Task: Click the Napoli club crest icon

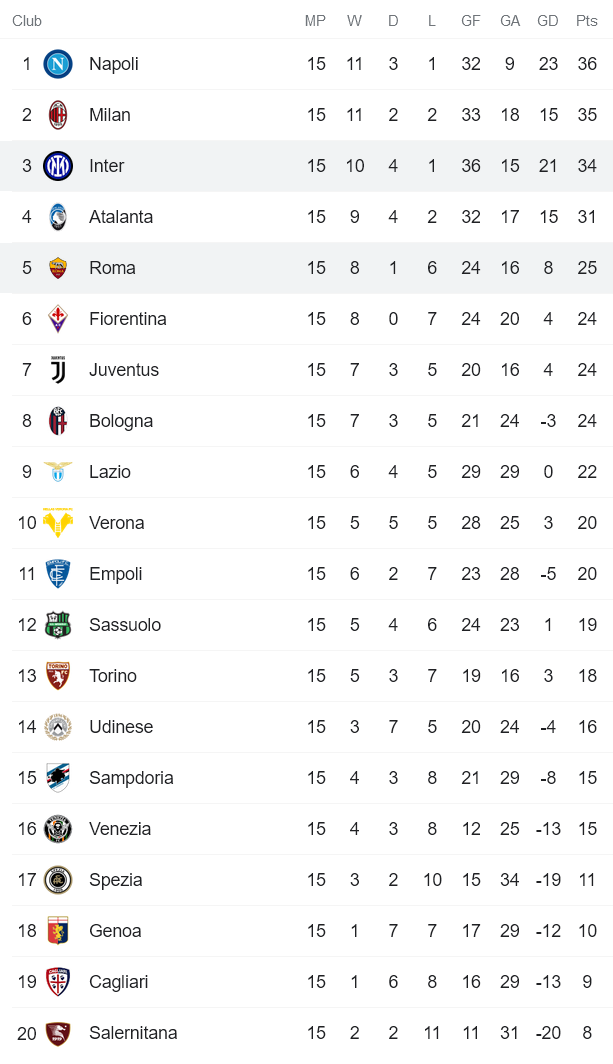Action: [58, 64]
